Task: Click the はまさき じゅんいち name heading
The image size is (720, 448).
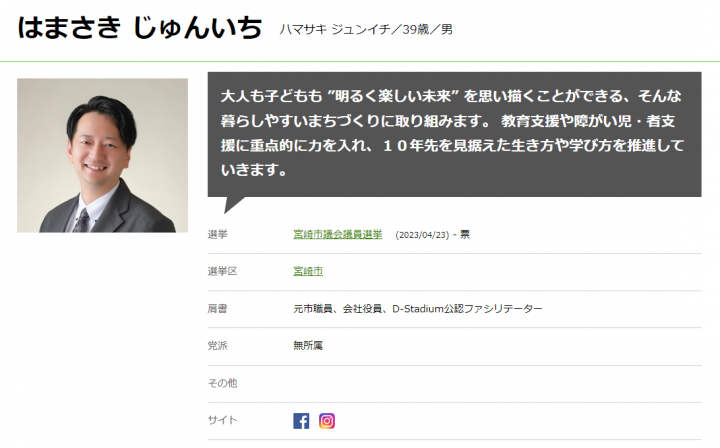Action: pyautogui.click(x=140, y=27)
